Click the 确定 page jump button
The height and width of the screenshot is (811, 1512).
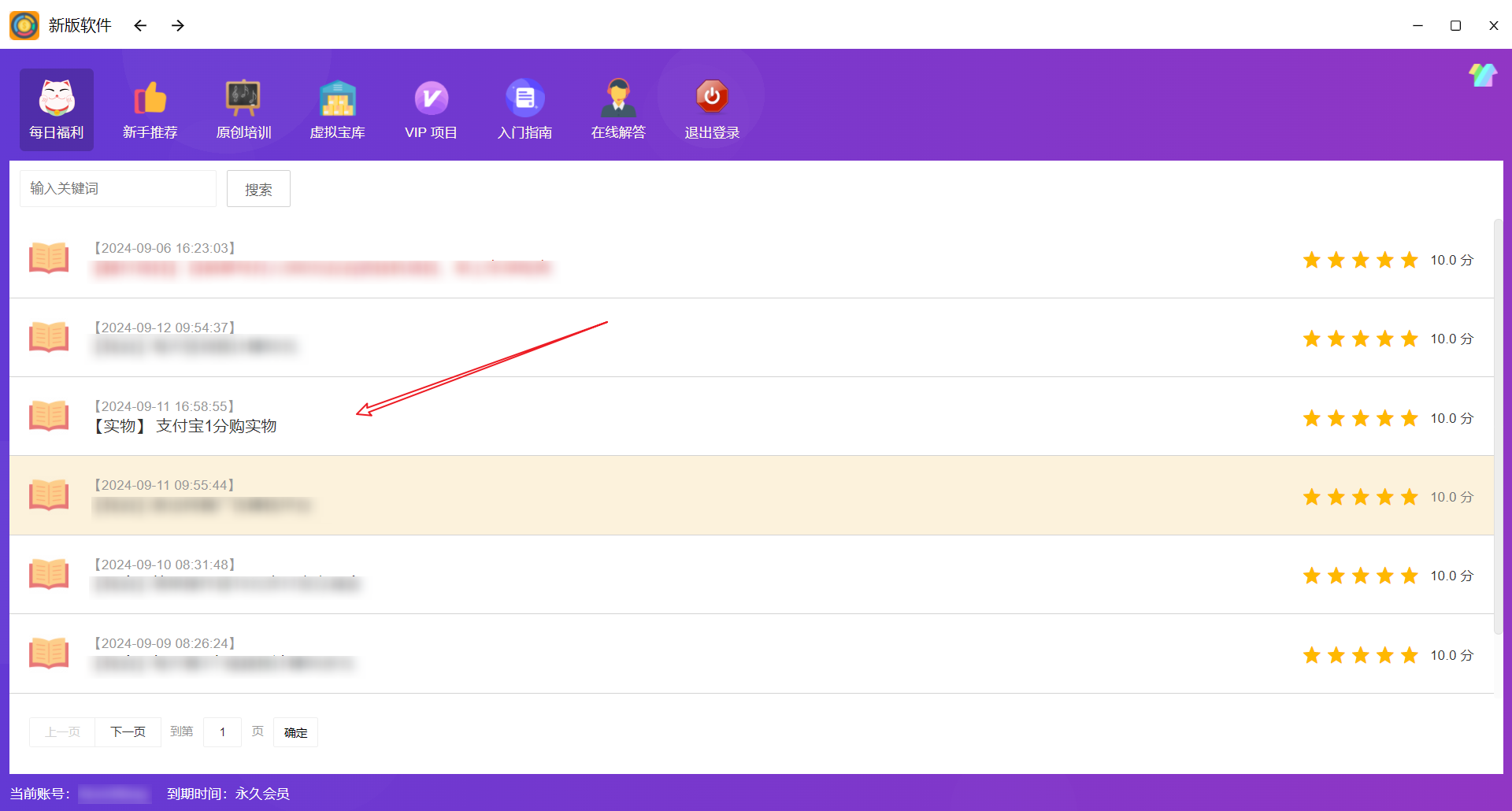295,732
